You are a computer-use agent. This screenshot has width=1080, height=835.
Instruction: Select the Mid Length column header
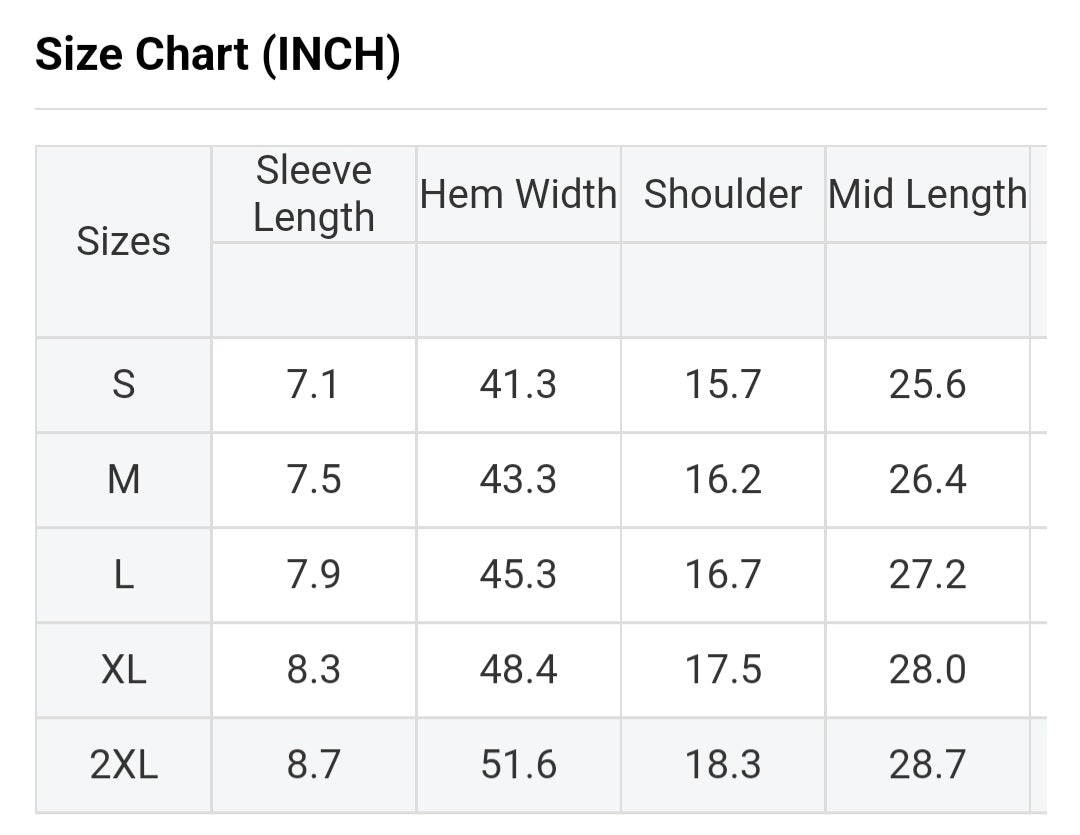[927, 194]
